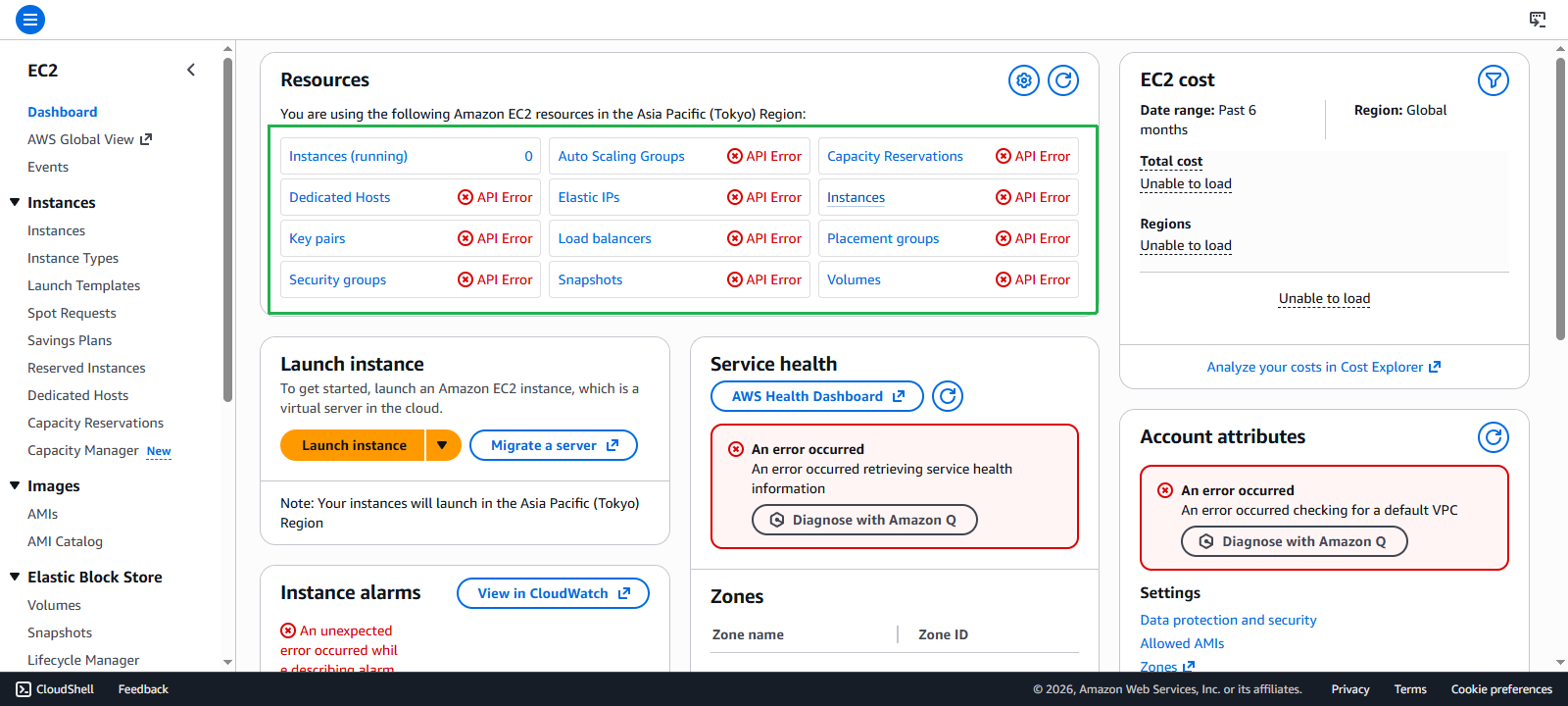Click the Instances resource API Error icon
Image resolution: width=1568 pixels, height=706 pixels.
pyautogui.click(x=1004, y=197)
